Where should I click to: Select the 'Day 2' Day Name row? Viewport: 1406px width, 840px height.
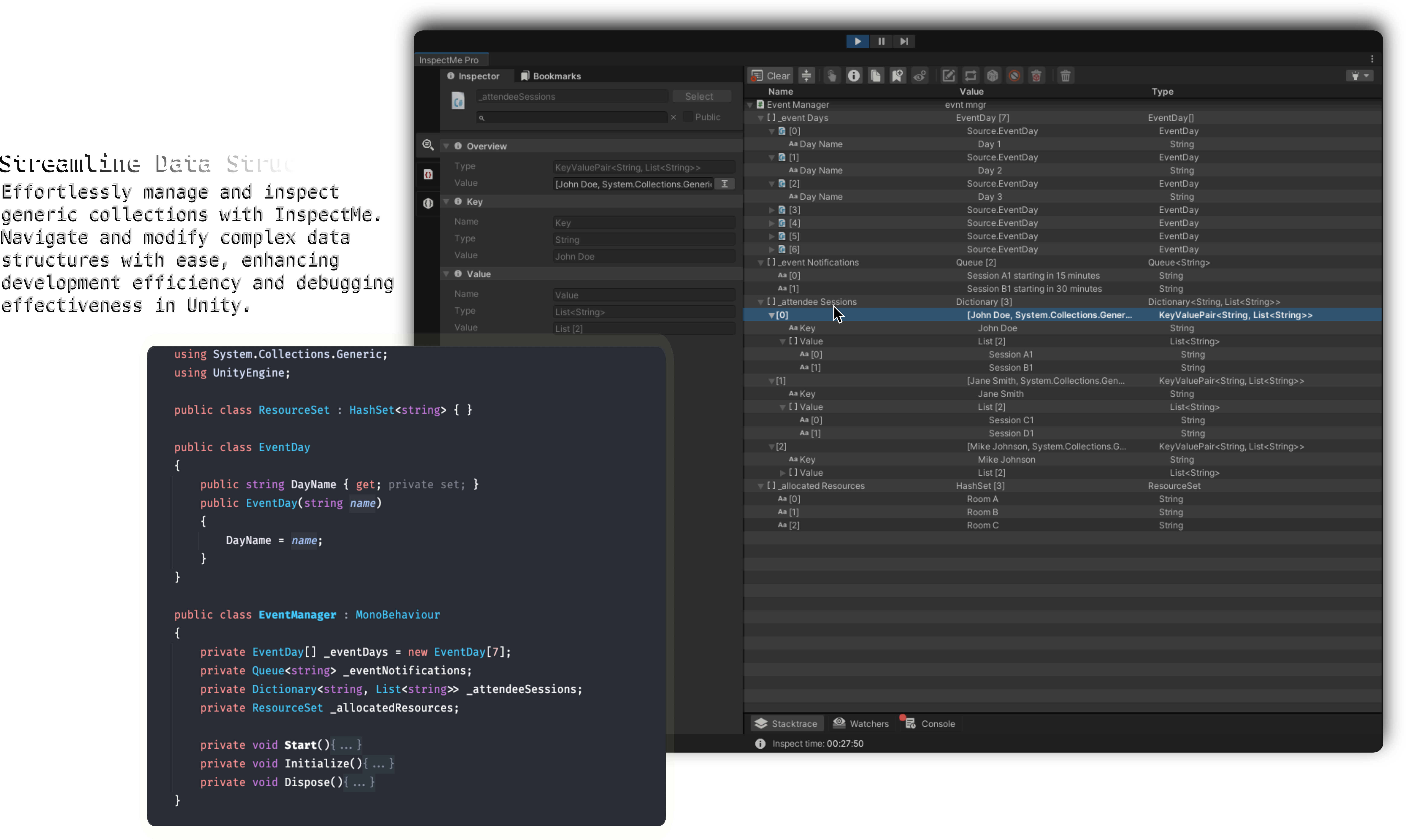pos(1063,170)
